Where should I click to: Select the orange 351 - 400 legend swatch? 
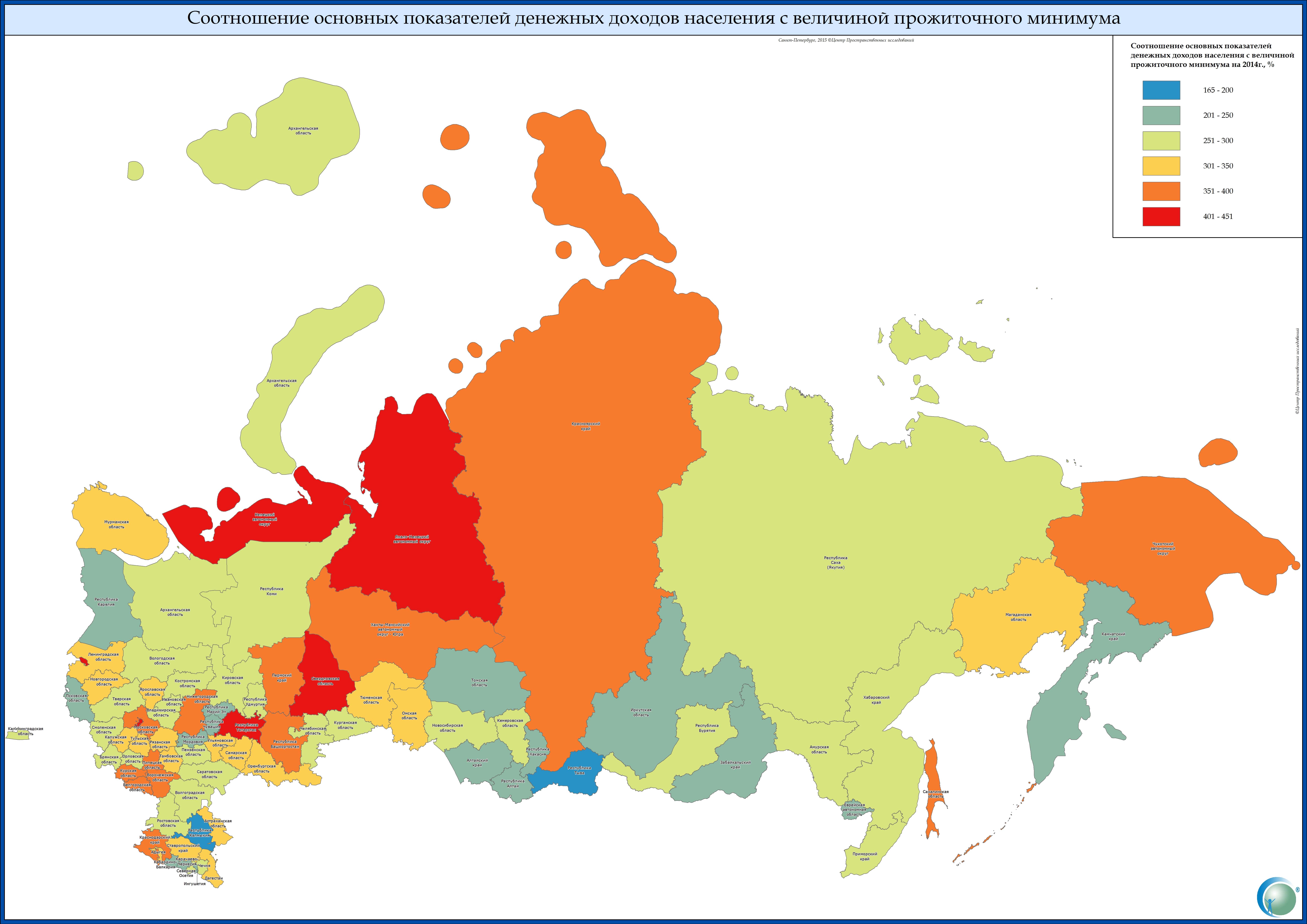(1161, 191)
